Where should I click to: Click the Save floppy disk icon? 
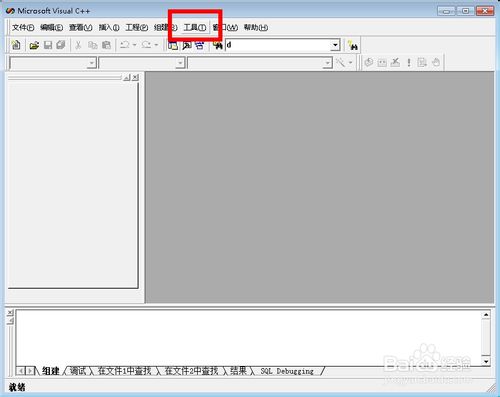48,45
